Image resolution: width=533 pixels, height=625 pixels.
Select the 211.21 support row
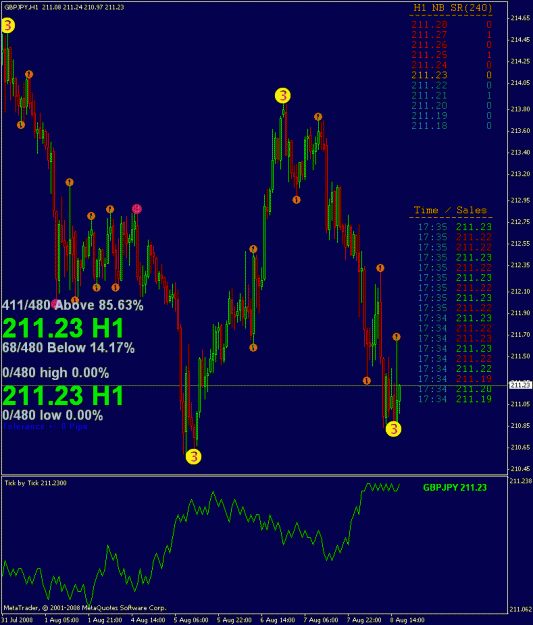(451, 95)
